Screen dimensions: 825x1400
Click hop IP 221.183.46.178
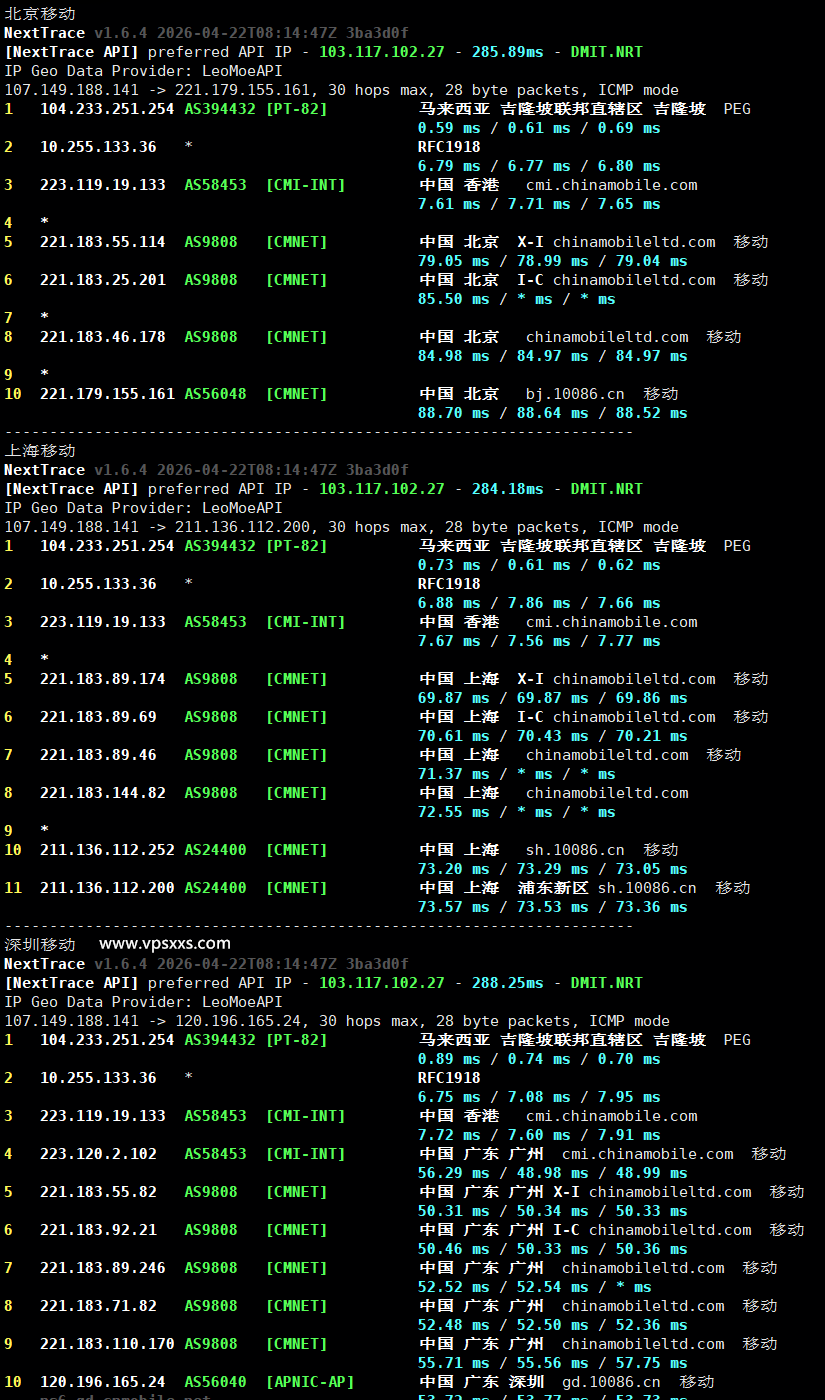pyautogui.click(x=103, y=337)
